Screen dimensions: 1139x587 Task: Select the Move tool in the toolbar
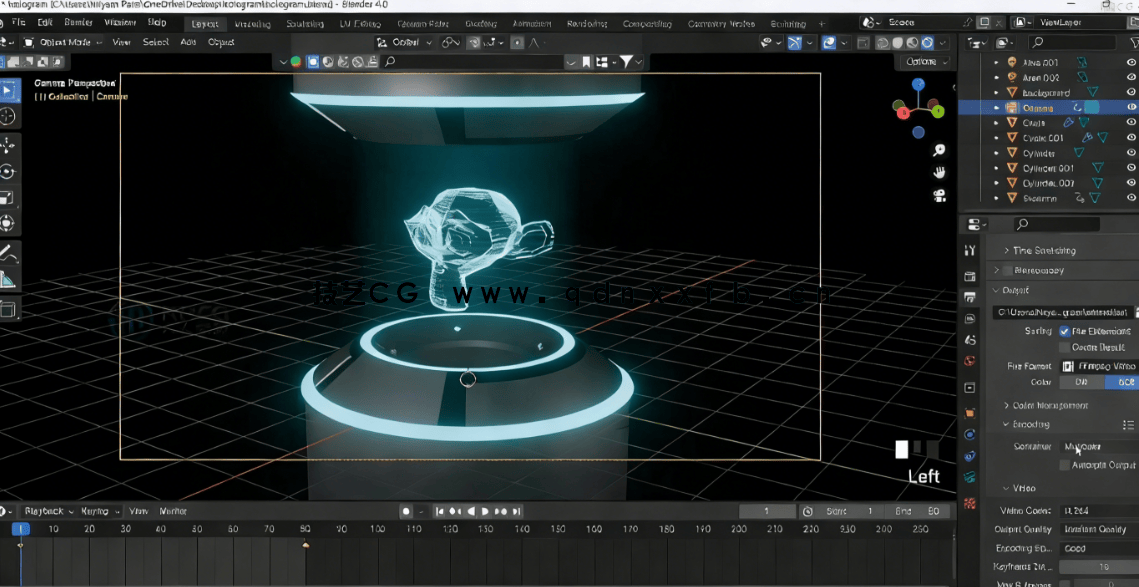coord(13,148)
